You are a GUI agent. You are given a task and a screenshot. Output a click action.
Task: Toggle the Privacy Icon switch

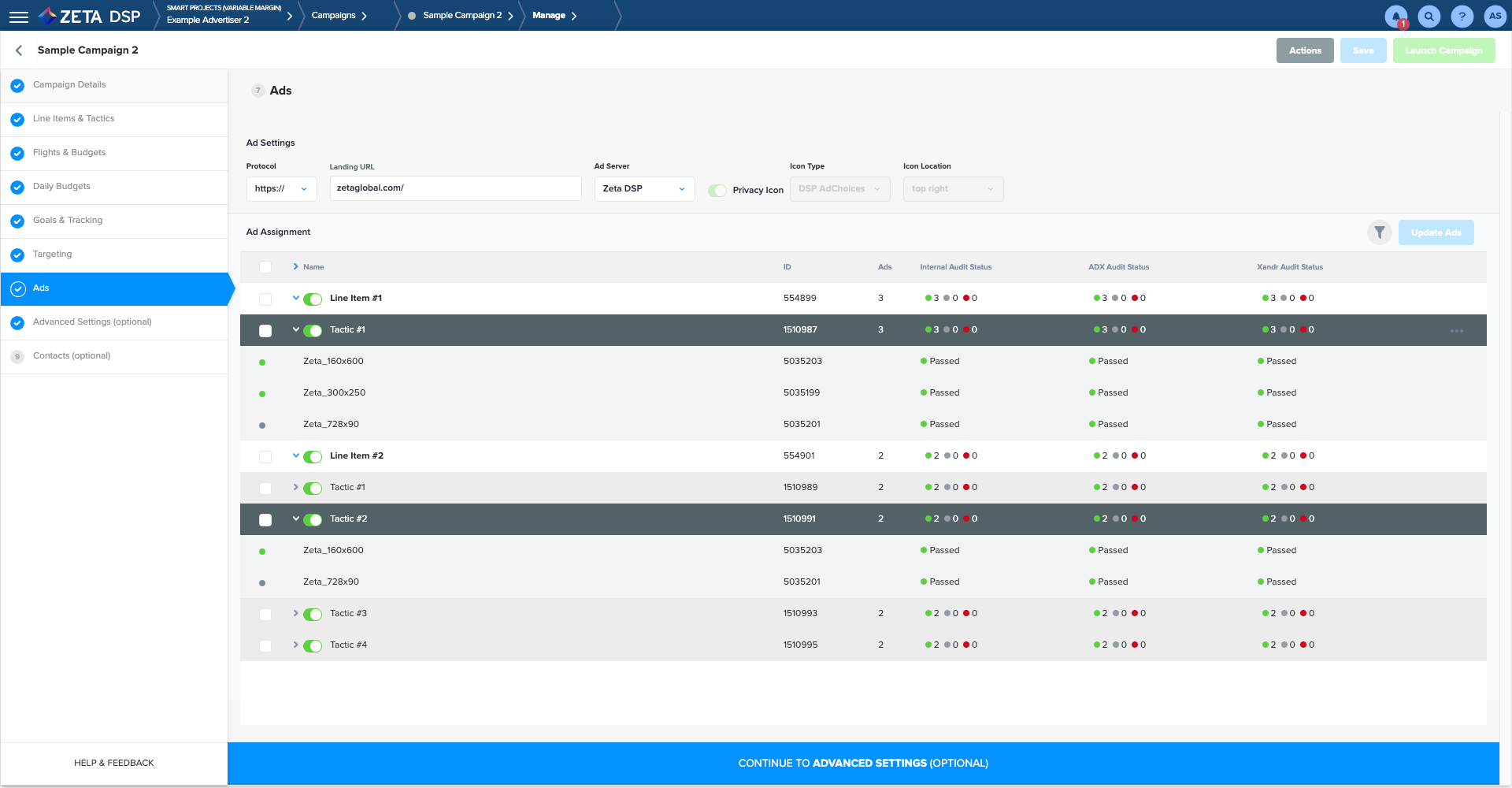(717, 190)
